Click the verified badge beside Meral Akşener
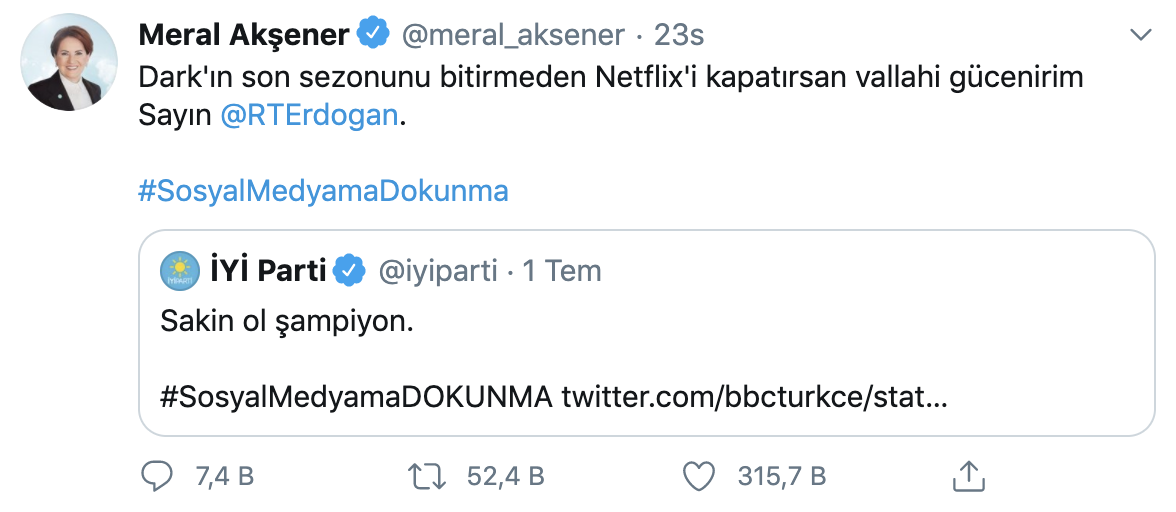 point(375,35)
